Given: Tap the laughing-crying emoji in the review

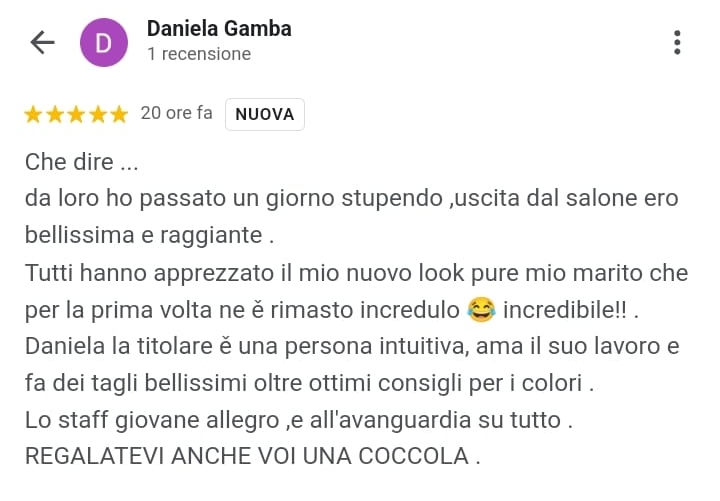Looking at the screenshot, I should pyautogui.click(x=481, y=310).
